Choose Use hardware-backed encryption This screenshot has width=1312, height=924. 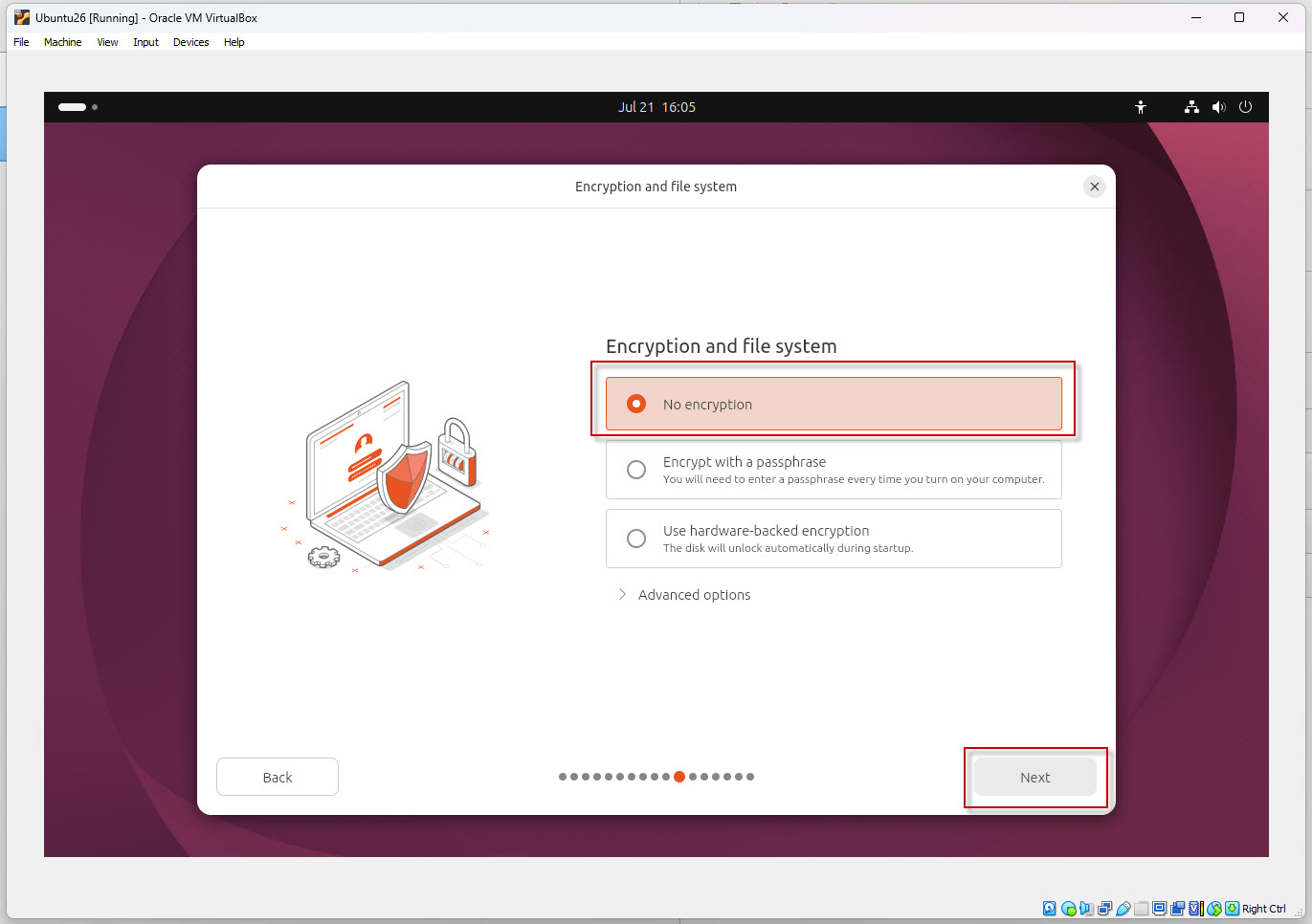click(x=834, y=539)
